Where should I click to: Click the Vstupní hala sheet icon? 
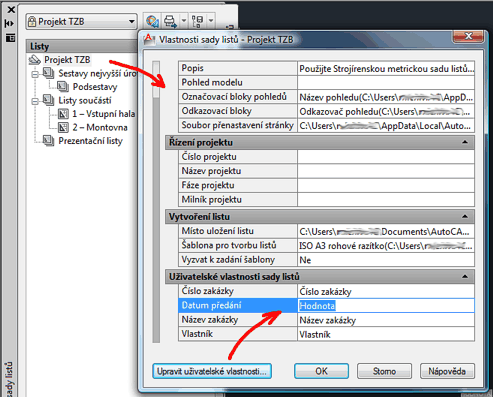pyautogui.click(x=63, y=114)
